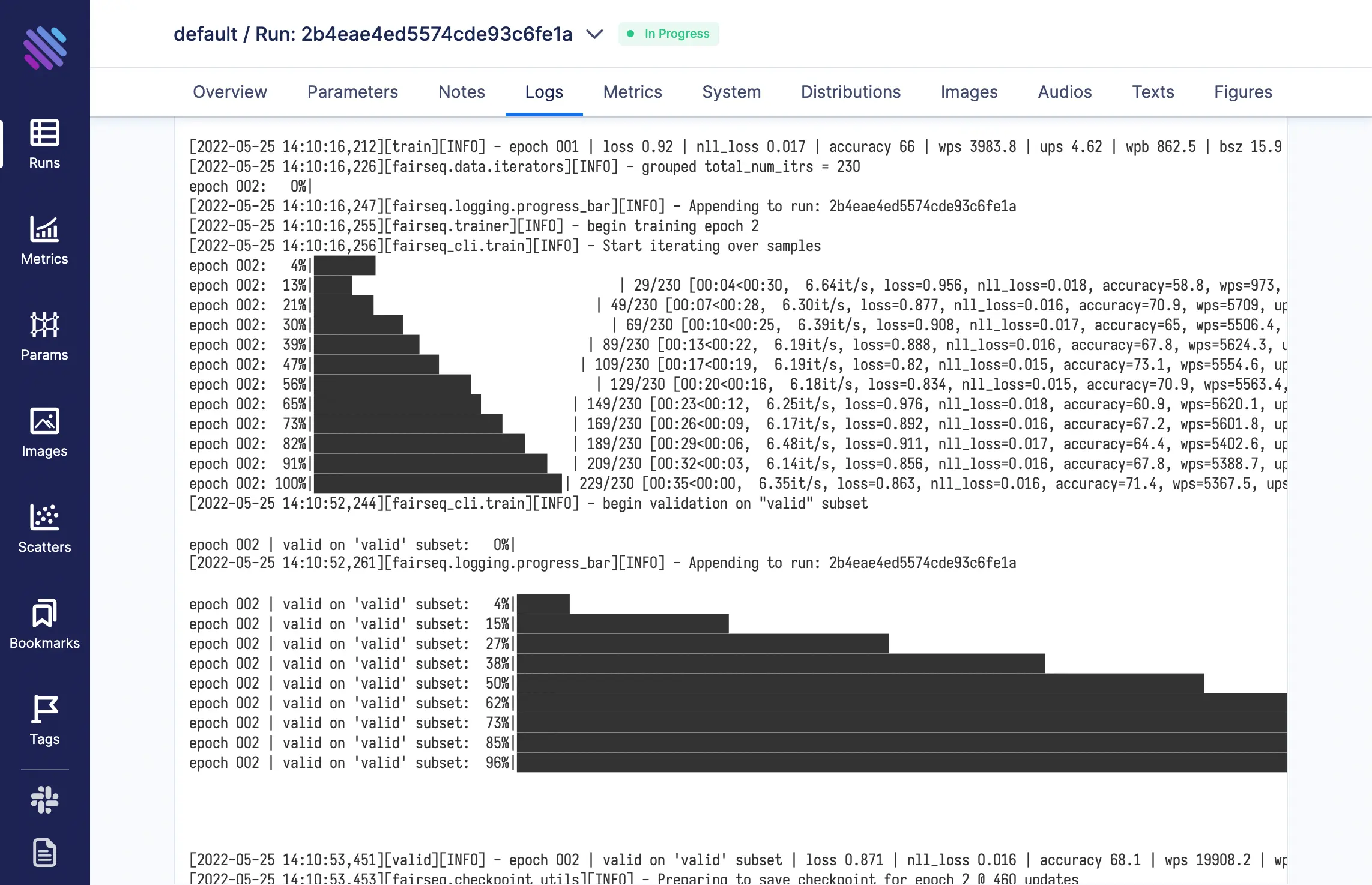Image resolution: width=1372 pixels, height=885 pixels.
Task: Open the run Metrics tab
Action: 632,92
